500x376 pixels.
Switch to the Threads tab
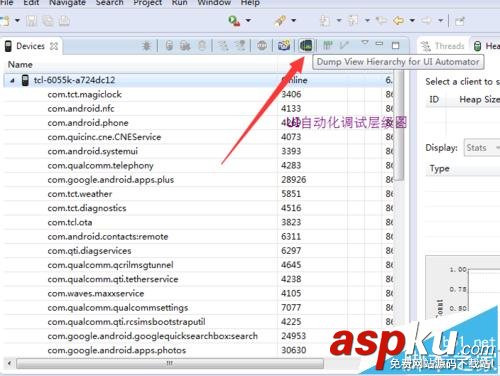443,46
